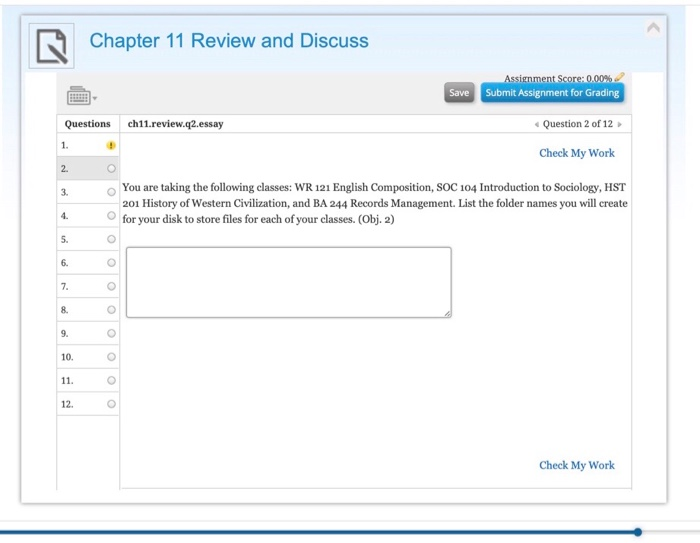Open question 6 in the list
The height and width of the screenshot is (543, 700).
[x=88, y=263]
